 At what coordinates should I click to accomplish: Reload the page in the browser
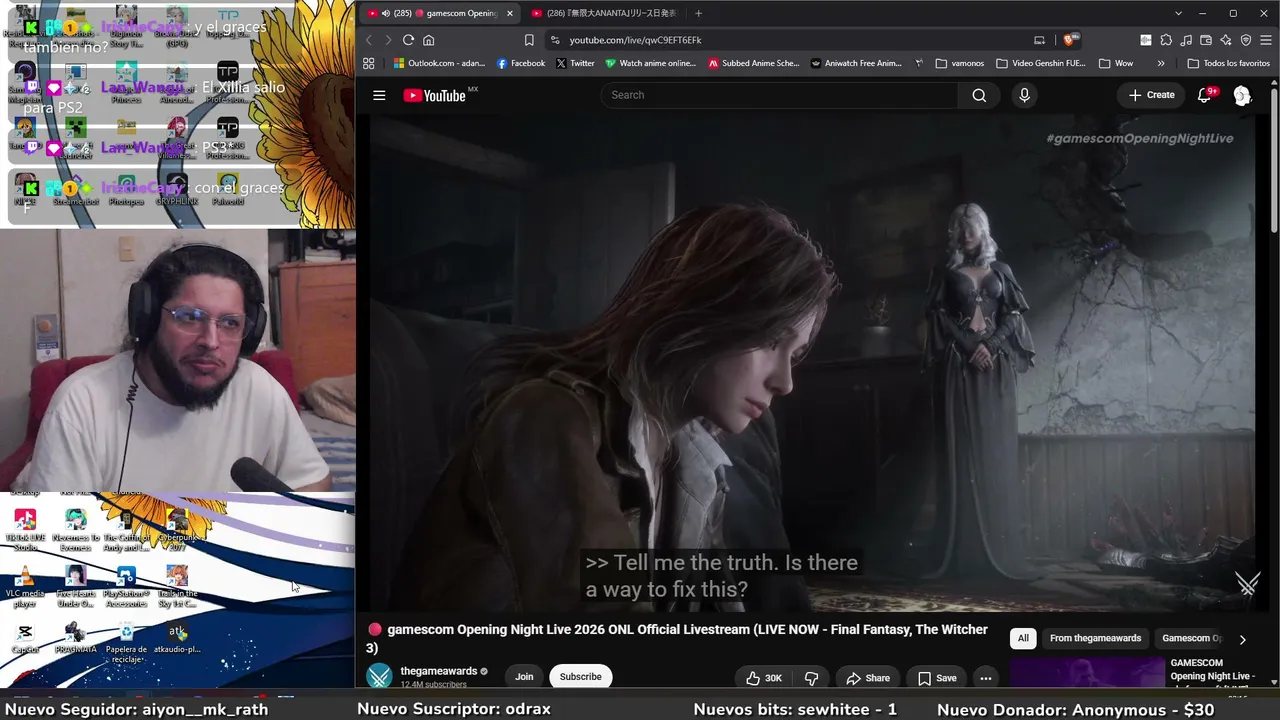(408, 40)
